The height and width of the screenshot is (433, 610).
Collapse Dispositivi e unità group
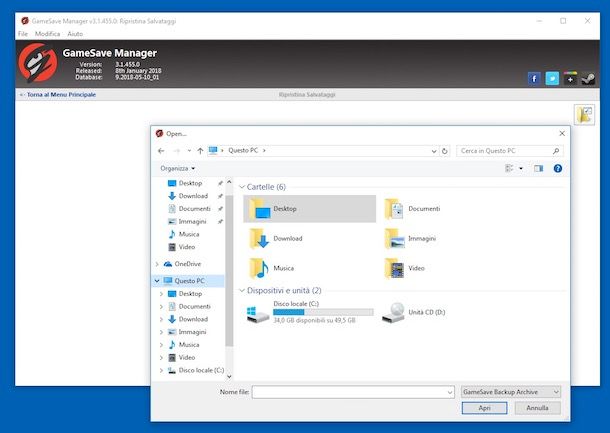point(241,291)
